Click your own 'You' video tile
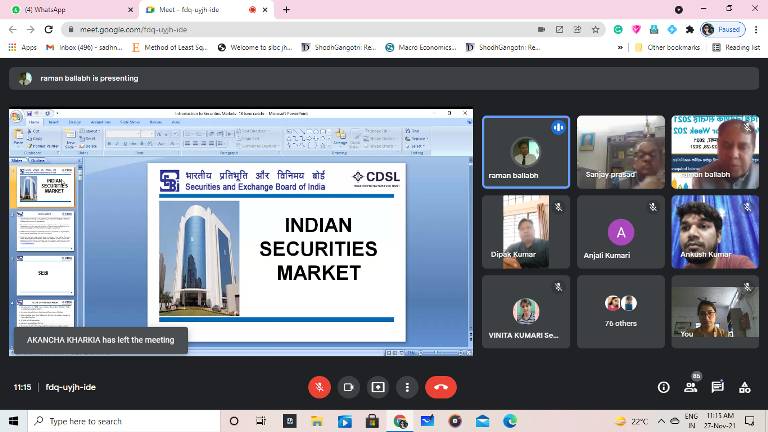768x432 pixels. tap(715, 312)
